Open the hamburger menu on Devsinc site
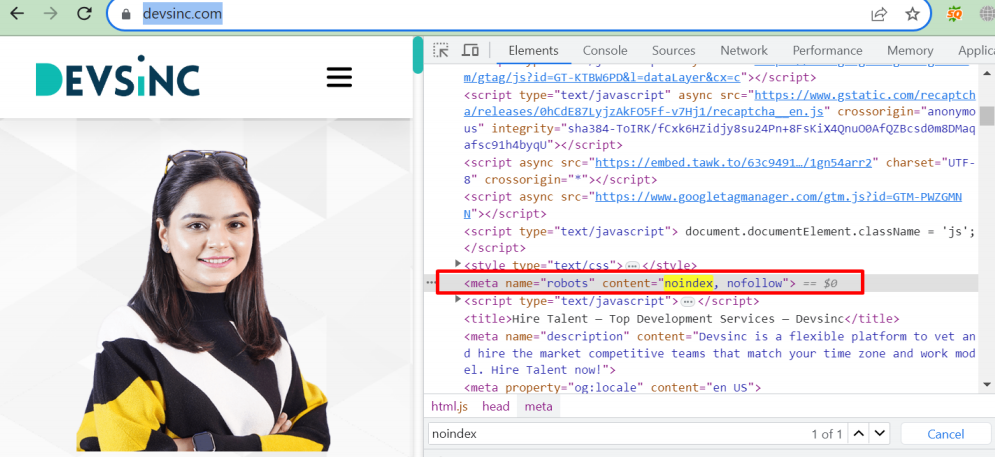 339,78
